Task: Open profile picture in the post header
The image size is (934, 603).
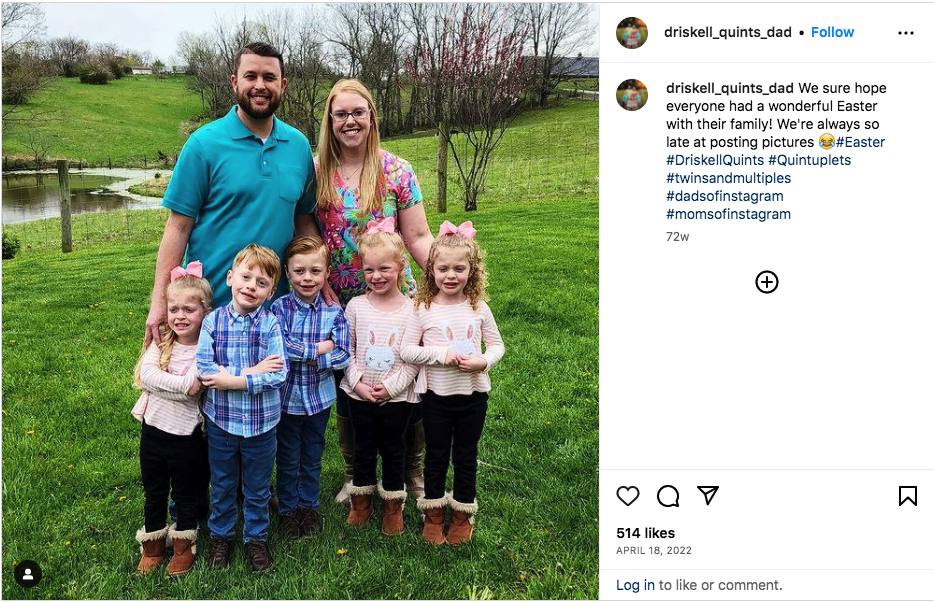Action: click(x=631, y=32)
